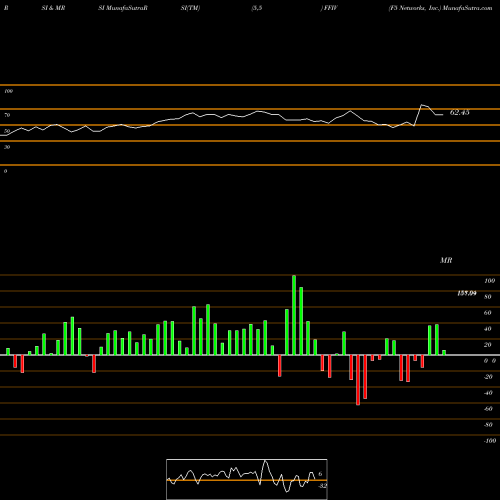The width and height of the screenshot is (500, 500).
Task: Click the RSI line peak near 70 level
Action: 422,105
